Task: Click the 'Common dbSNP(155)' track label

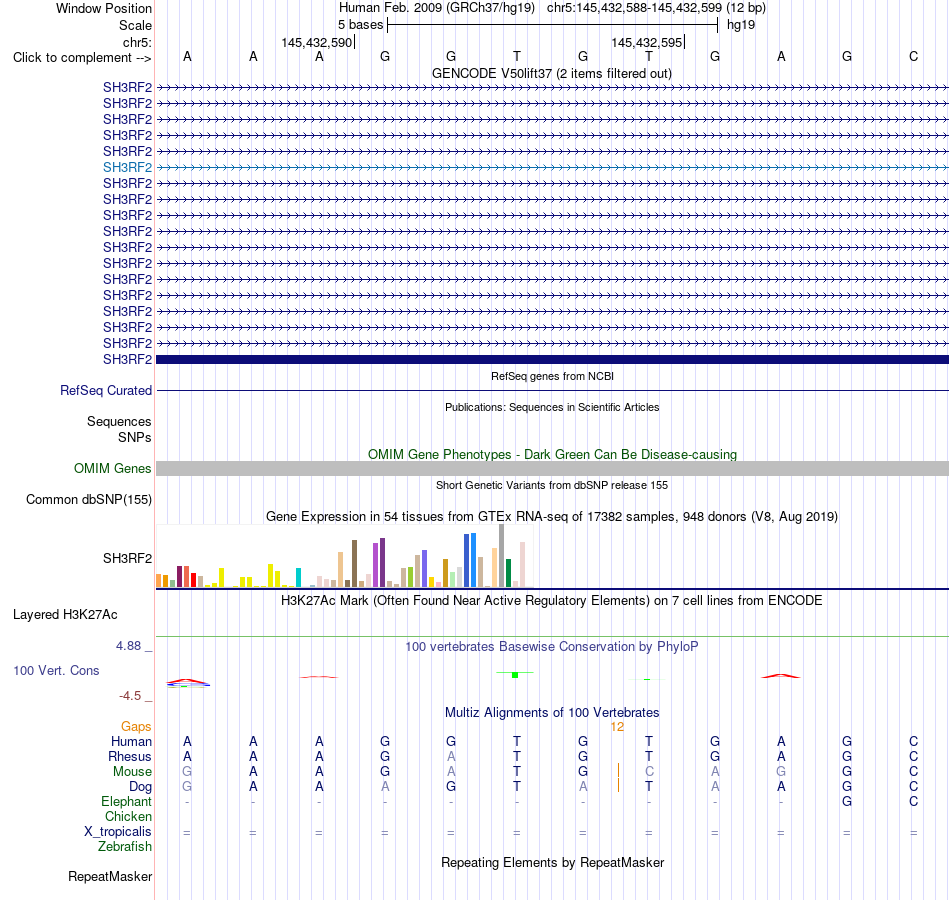Action: tap(88, 499)
